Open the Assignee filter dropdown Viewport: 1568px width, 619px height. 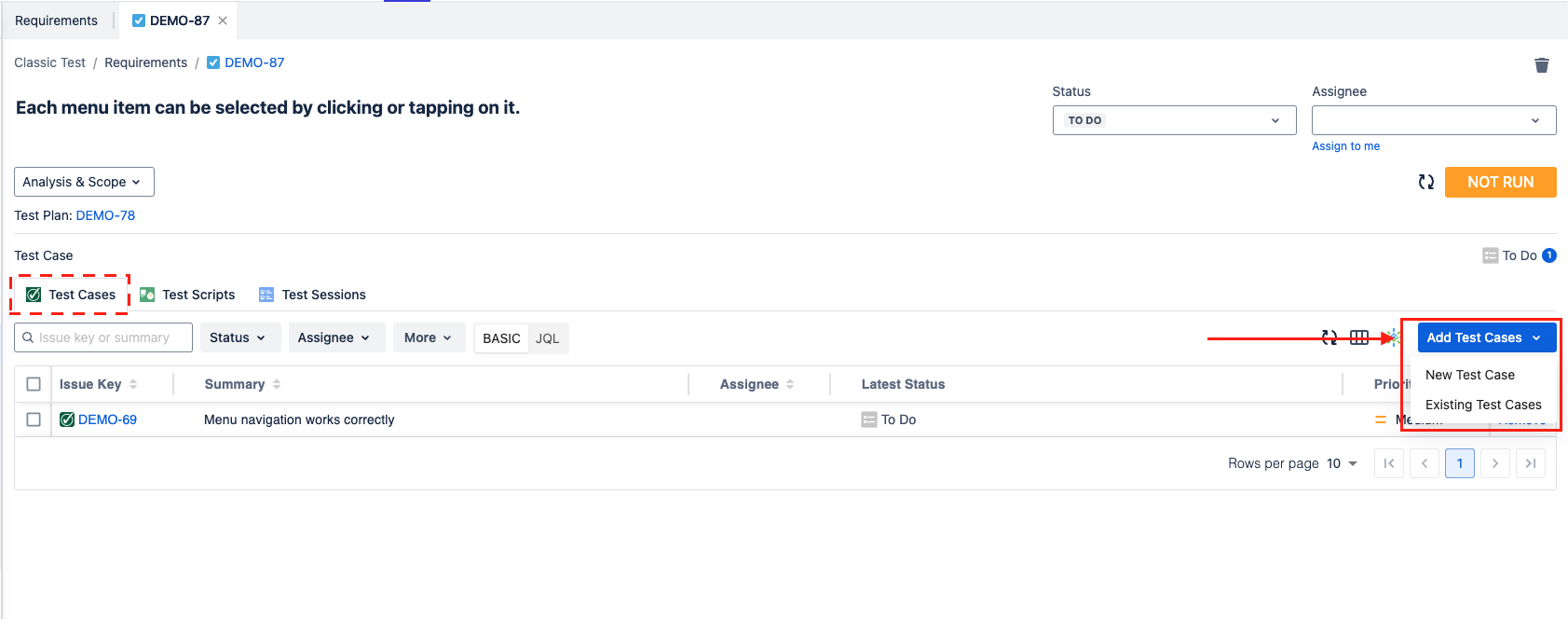333,337
